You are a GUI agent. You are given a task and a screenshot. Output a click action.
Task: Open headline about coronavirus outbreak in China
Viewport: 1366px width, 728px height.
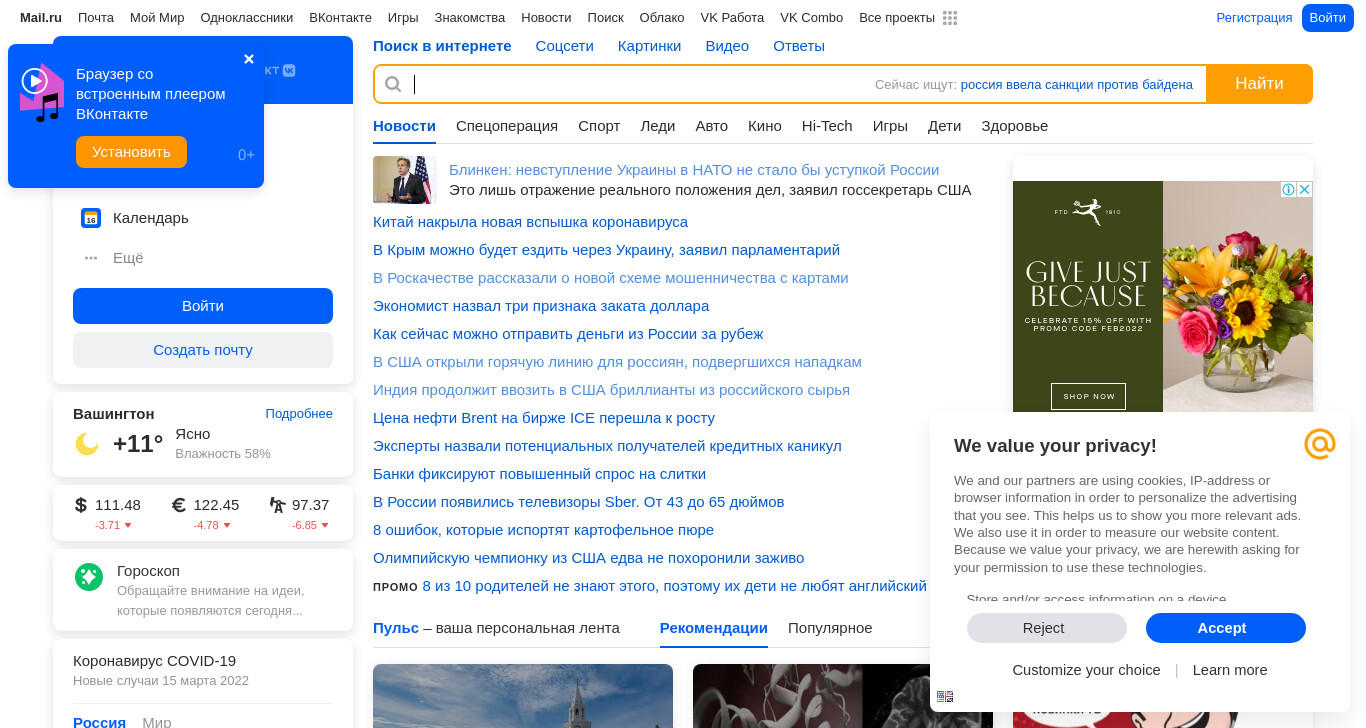pyautogui.click(x=530, y=222)
